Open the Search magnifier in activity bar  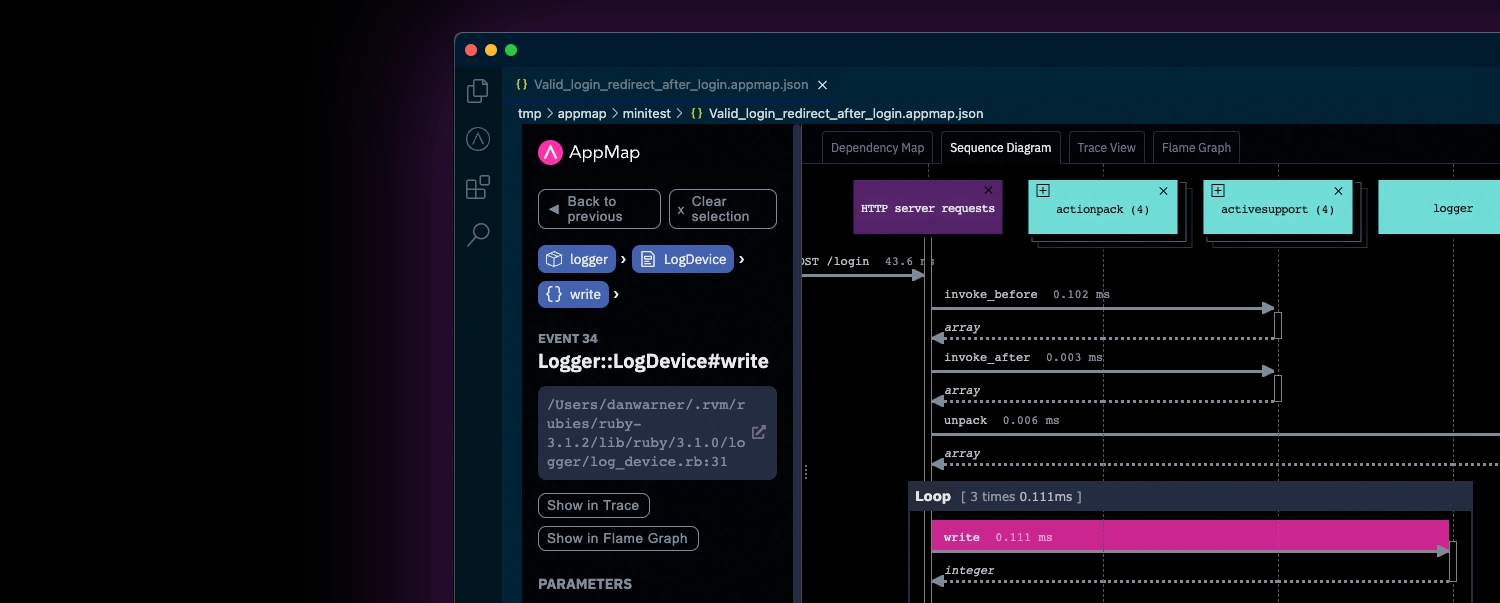(478, 235)
